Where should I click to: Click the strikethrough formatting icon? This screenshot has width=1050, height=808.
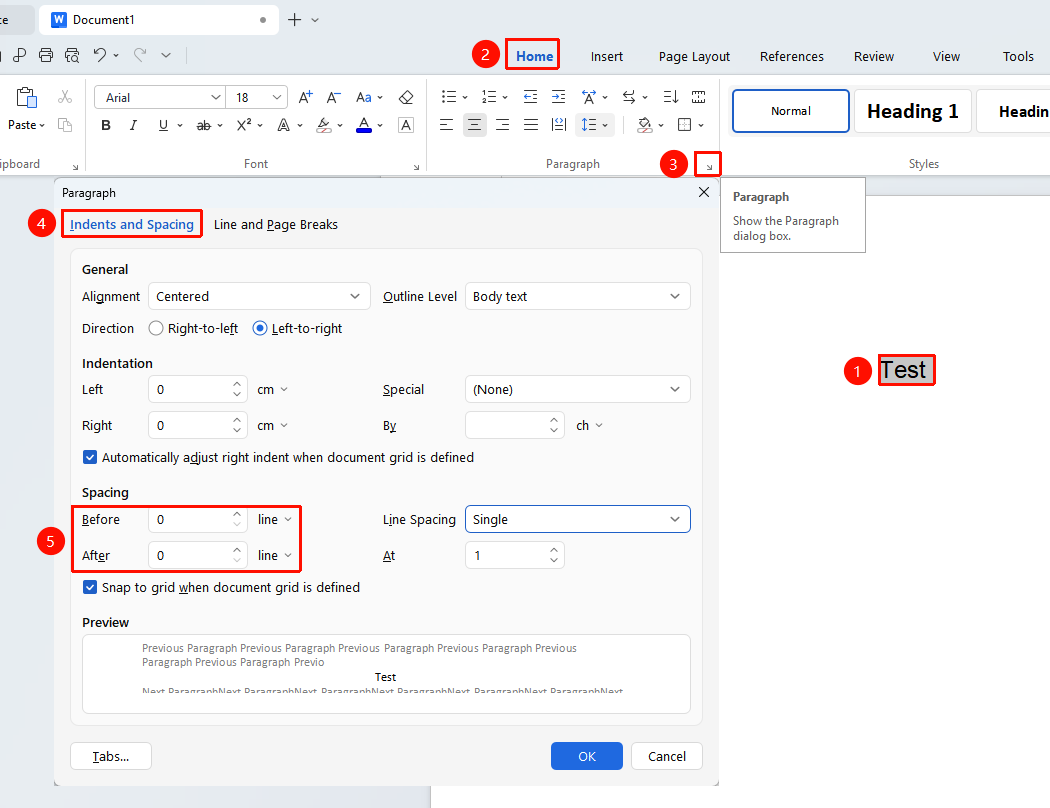pos(204,125)
